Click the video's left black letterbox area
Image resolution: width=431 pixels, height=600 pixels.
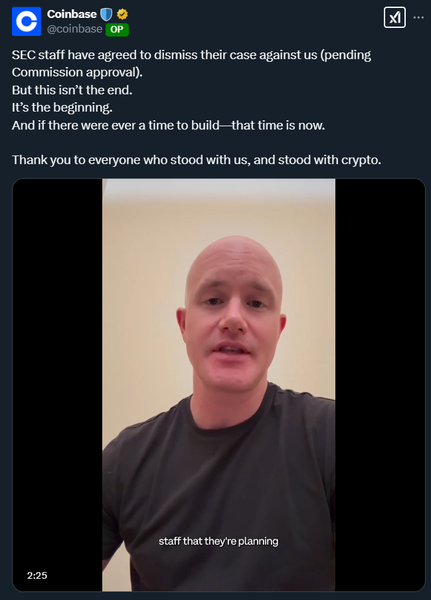coord(57,385)
